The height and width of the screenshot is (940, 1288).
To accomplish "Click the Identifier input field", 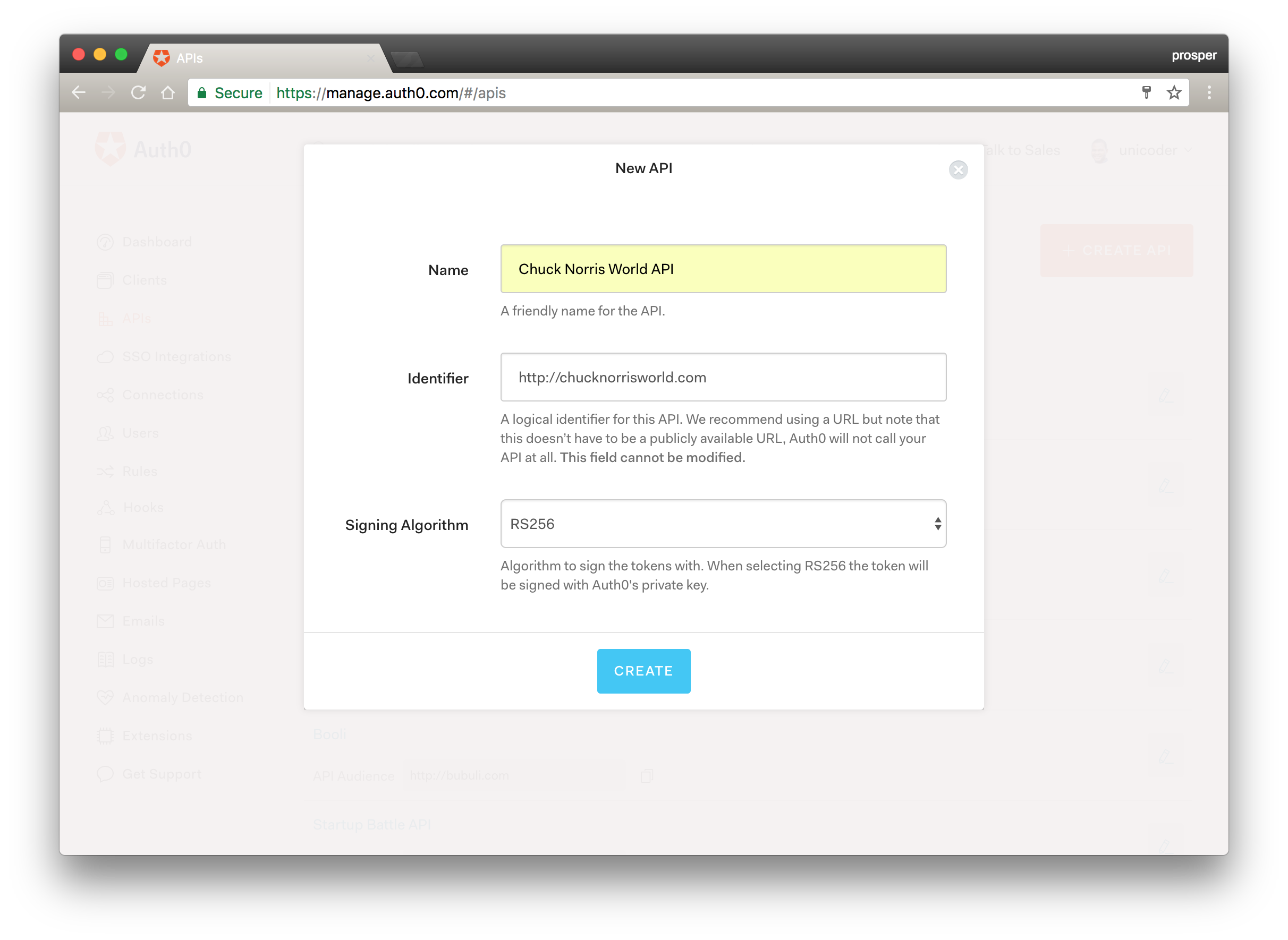I will 723,377.
